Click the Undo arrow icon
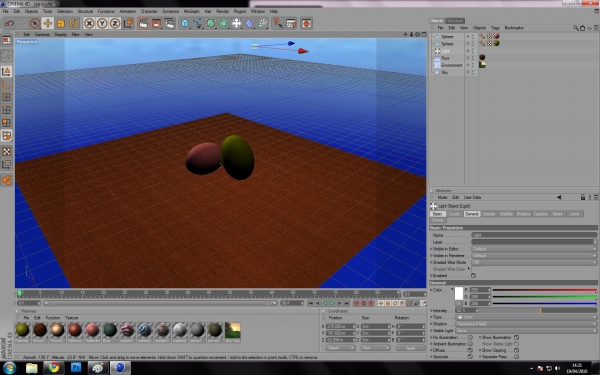The width and height of the screenshot is (600, 375). [x=9, y=23]
